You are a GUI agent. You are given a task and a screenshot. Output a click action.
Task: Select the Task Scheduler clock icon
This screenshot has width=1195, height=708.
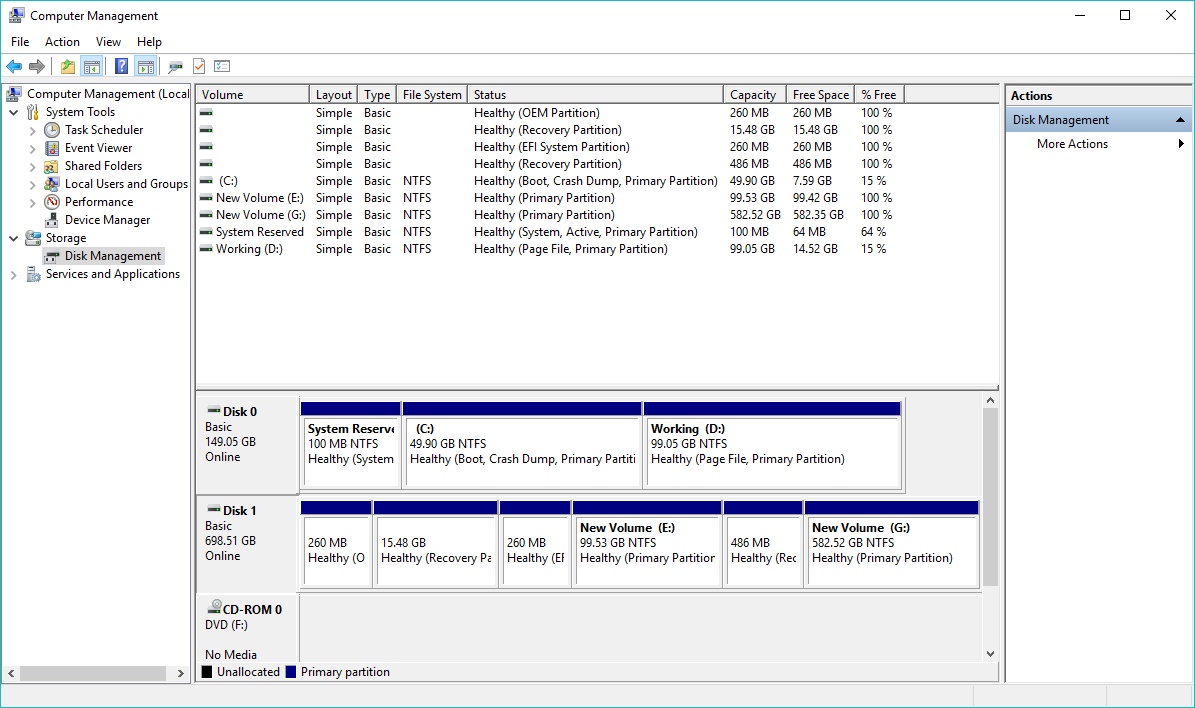tap(51, 129)
